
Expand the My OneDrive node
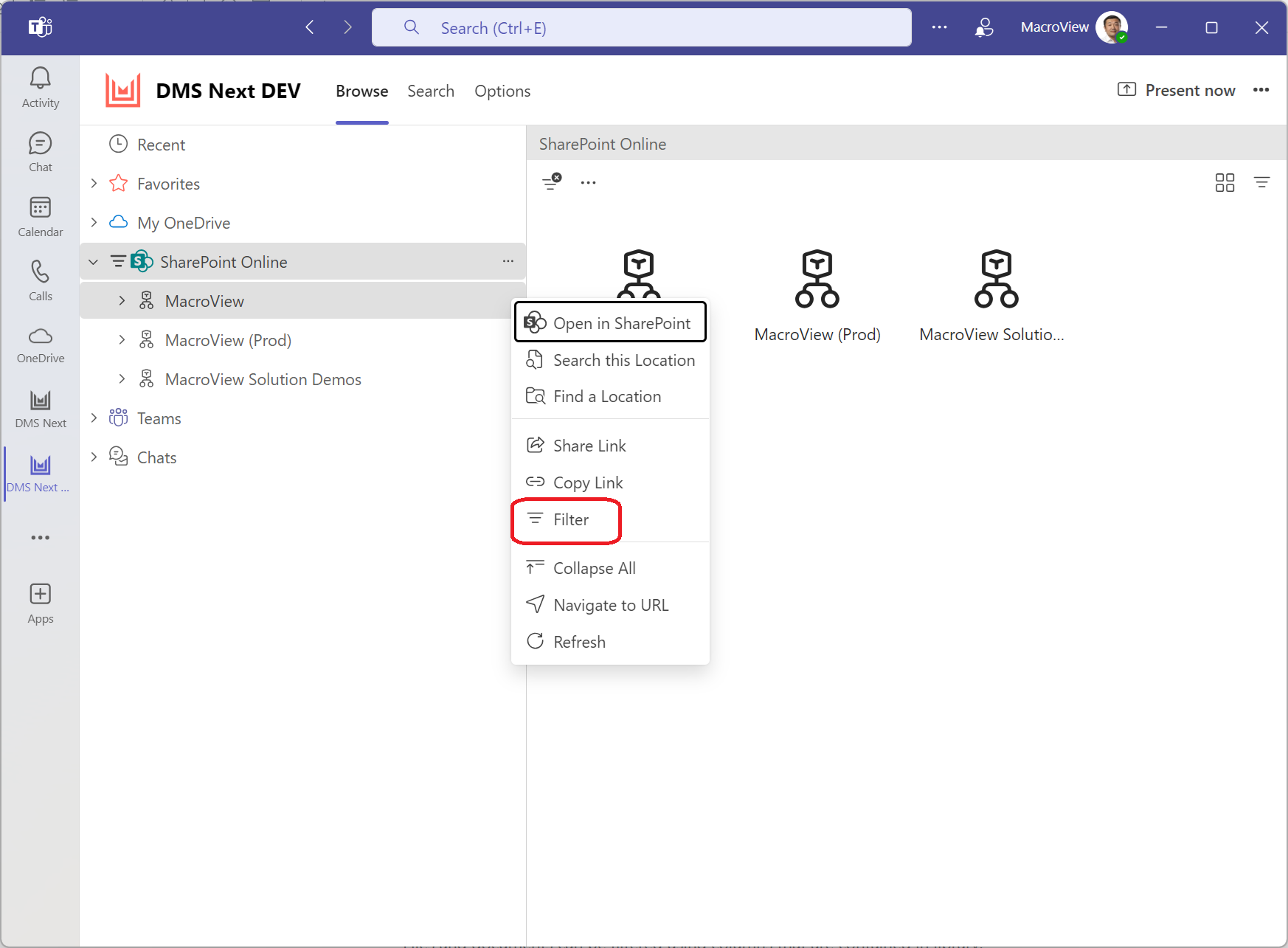(x=94, y=222)
